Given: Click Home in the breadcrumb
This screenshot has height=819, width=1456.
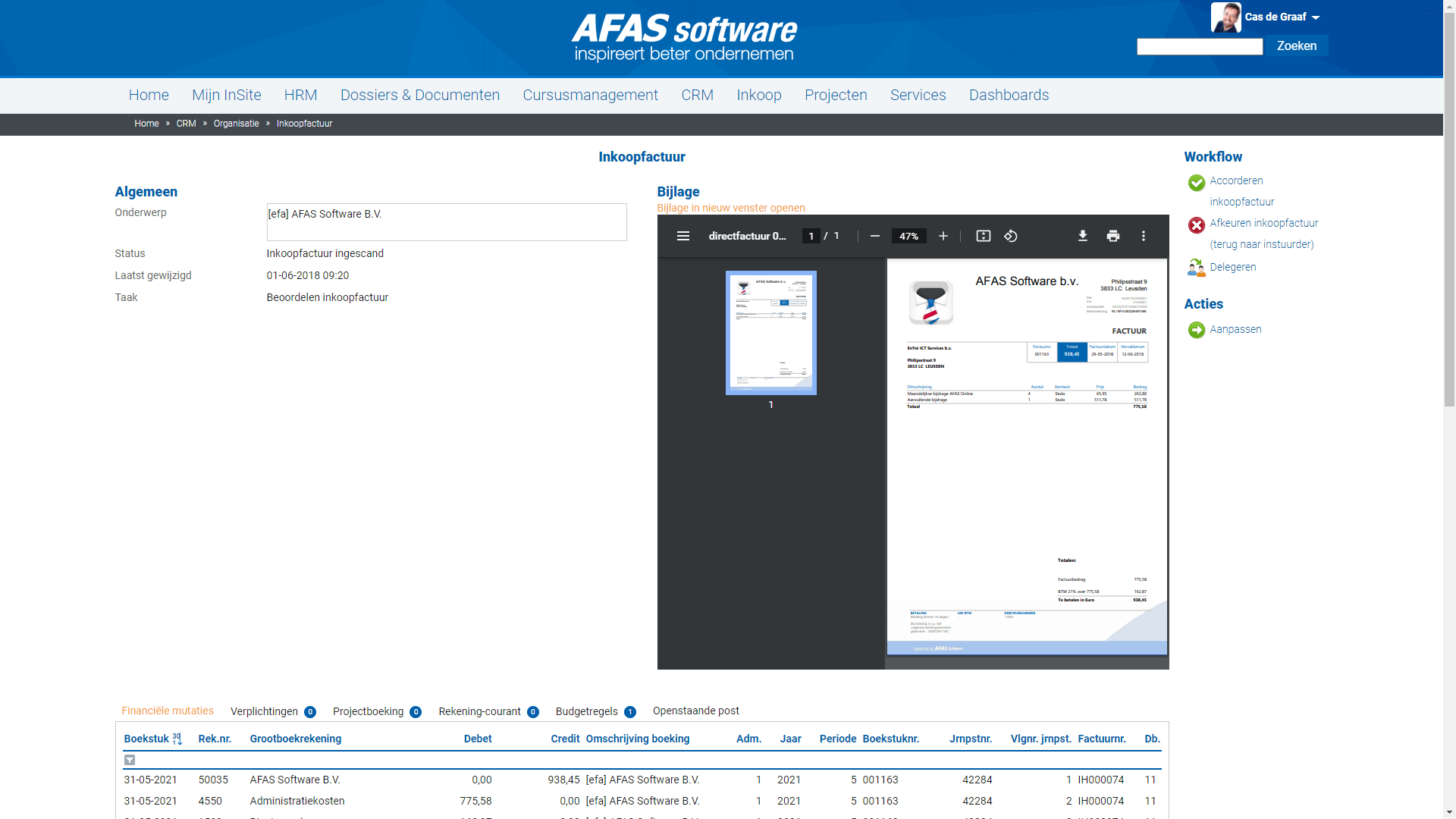Looking at the screenshot, I should 146,124.
